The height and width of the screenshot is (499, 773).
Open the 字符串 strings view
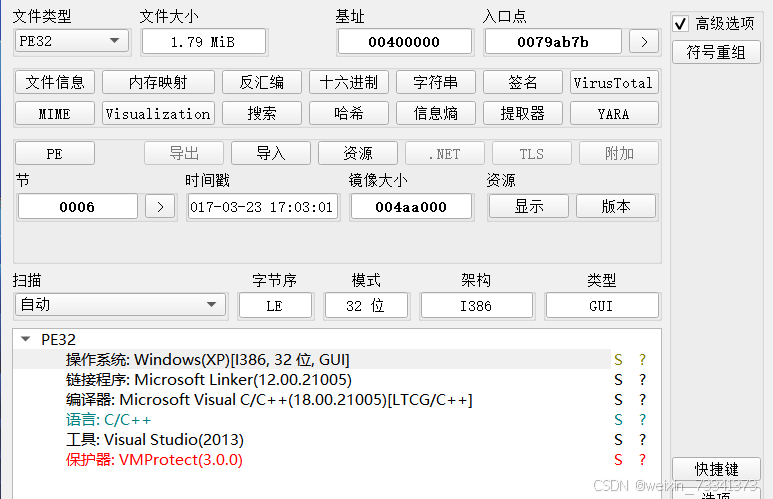coord(436,82)
